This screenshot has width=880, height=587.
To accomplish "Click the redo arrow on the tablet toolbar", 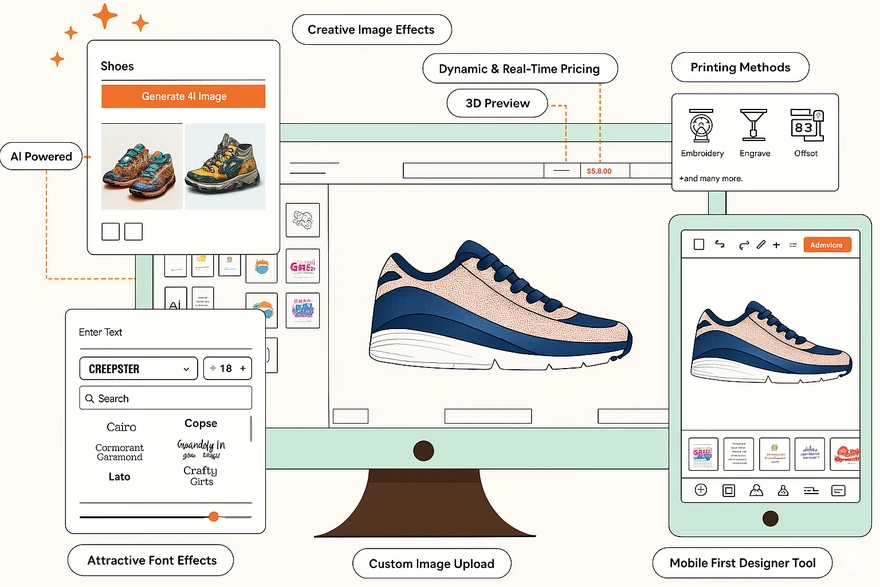I will click(744, 244).
